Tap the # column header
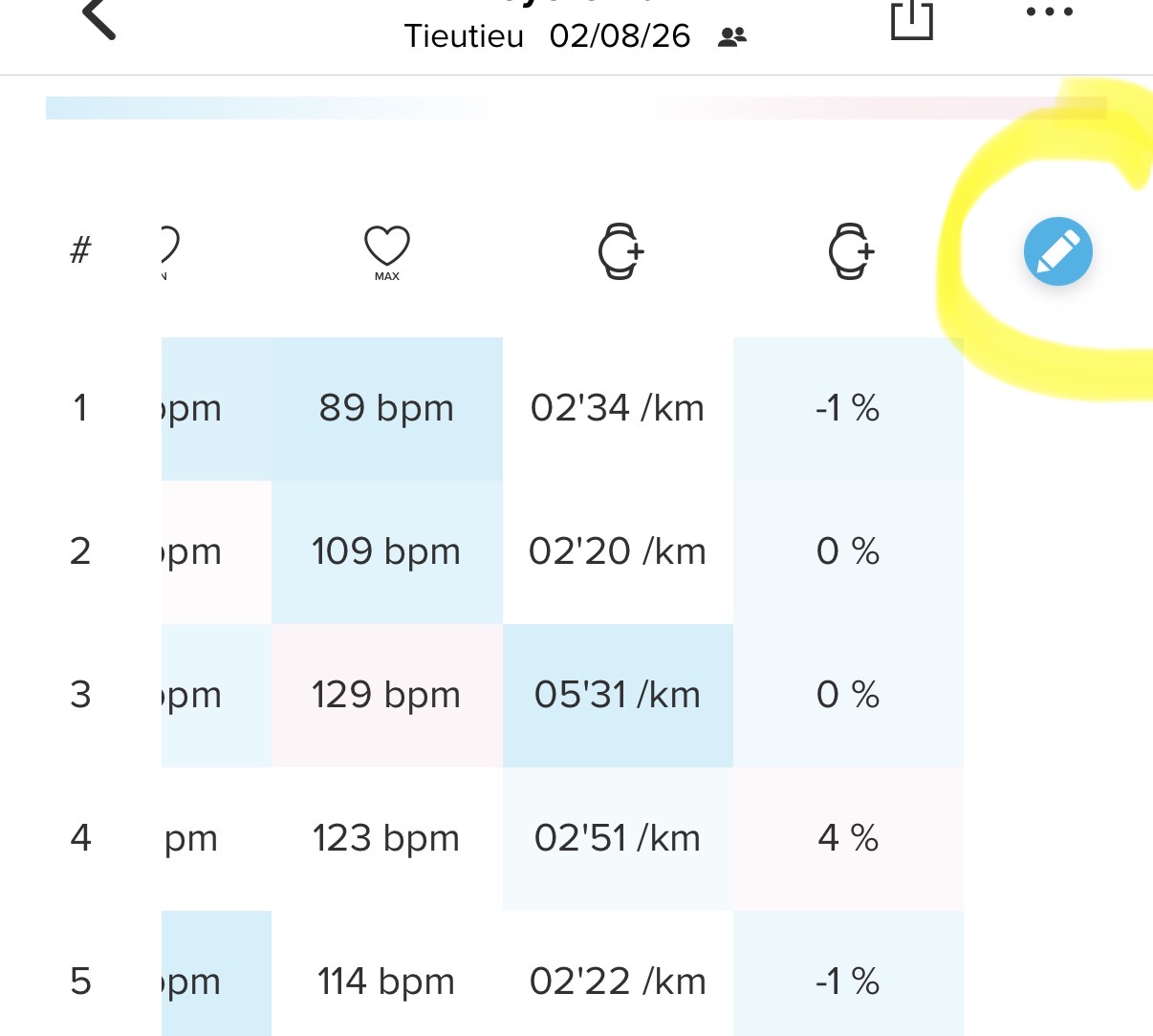Screen dimensions: 1153x1036 pyautogui.click(x=80, y=250)
